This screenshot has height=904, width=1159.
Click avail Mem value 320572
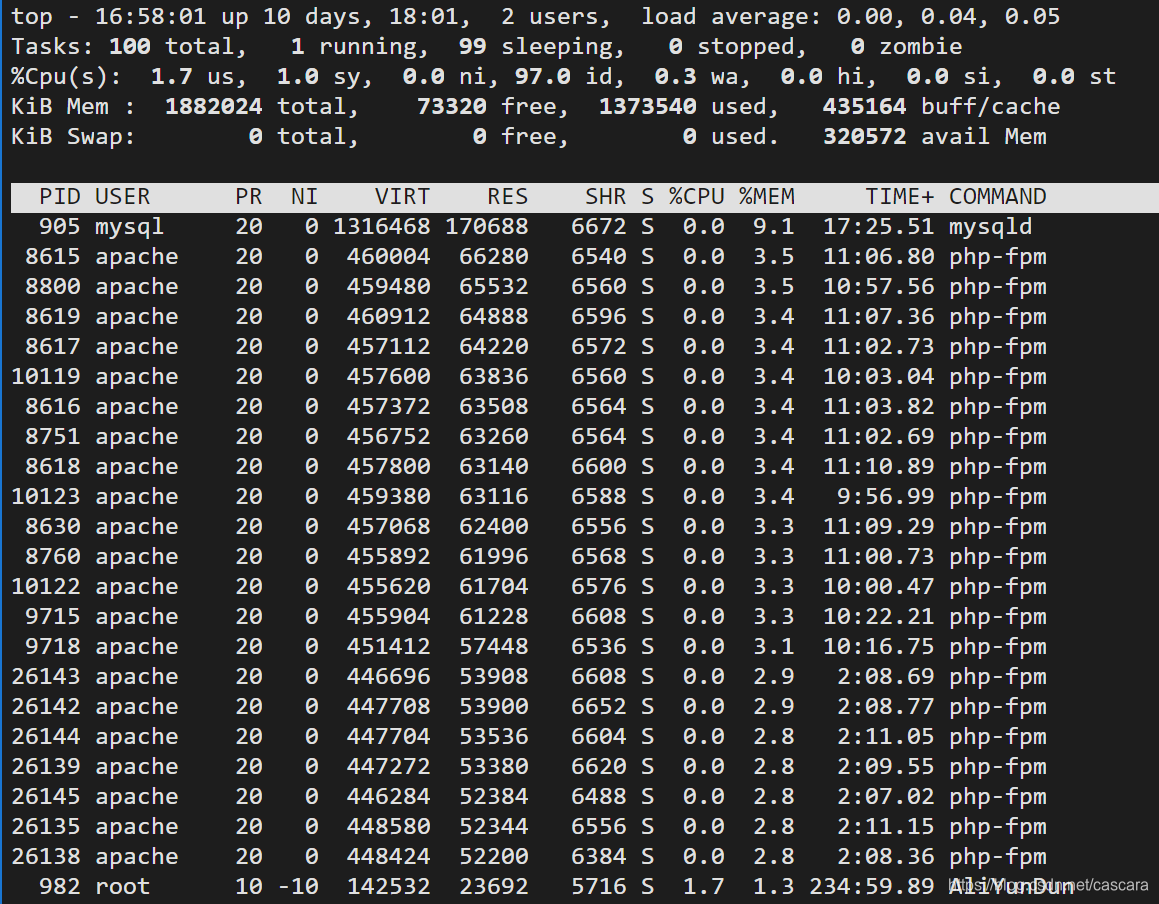(865, 136)
